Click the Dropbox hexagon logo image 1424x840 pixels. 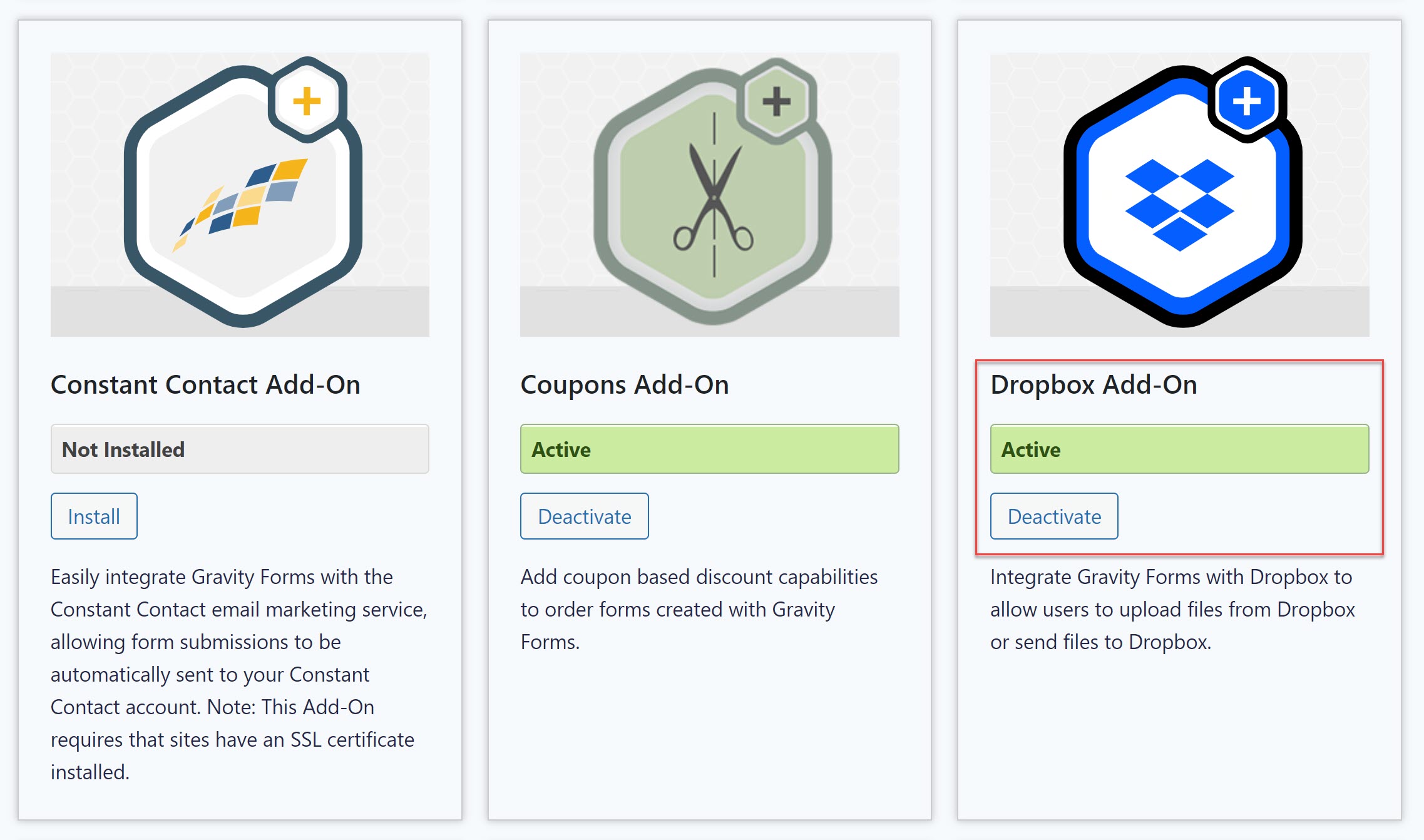tap(1179, 195)
